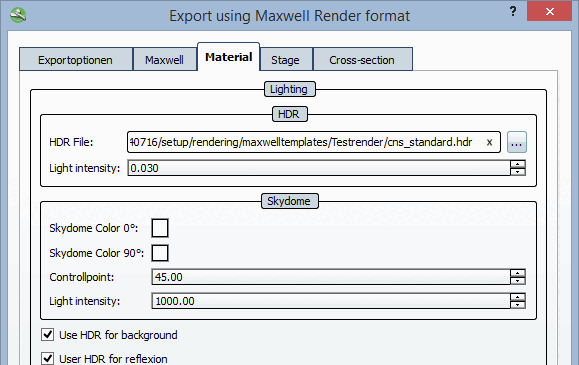Browse for HDR file with ellipsis button

pos(517,142)
